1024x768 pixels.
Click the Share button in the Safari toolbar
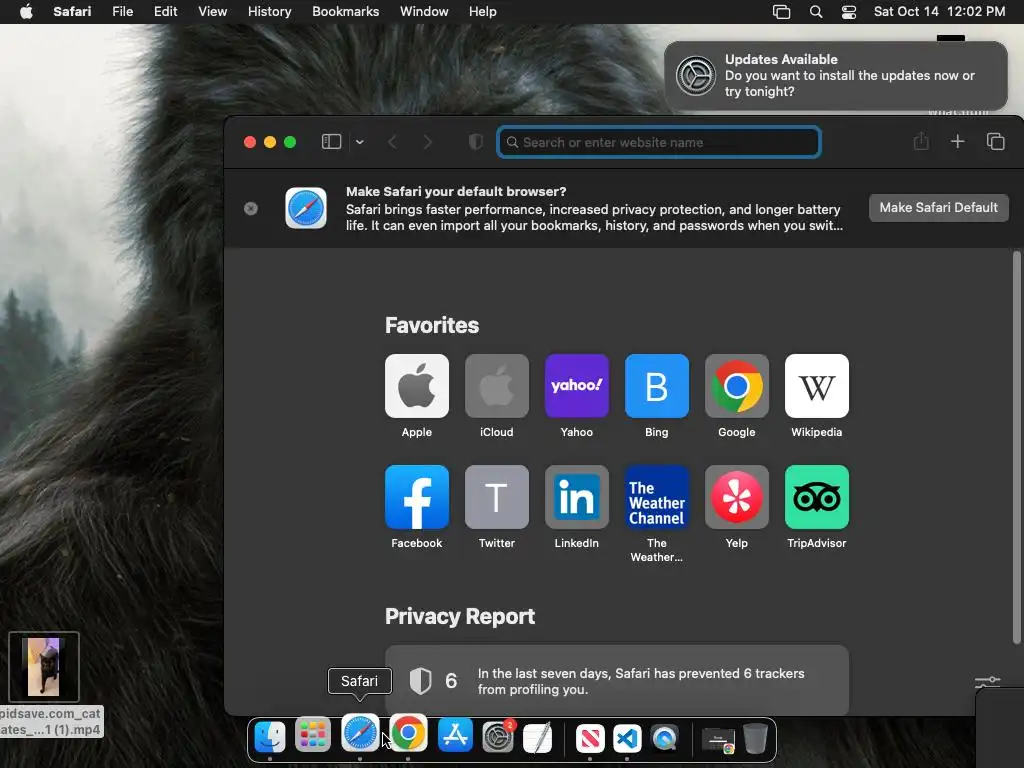pyautogui.click(x=921, y=141)
